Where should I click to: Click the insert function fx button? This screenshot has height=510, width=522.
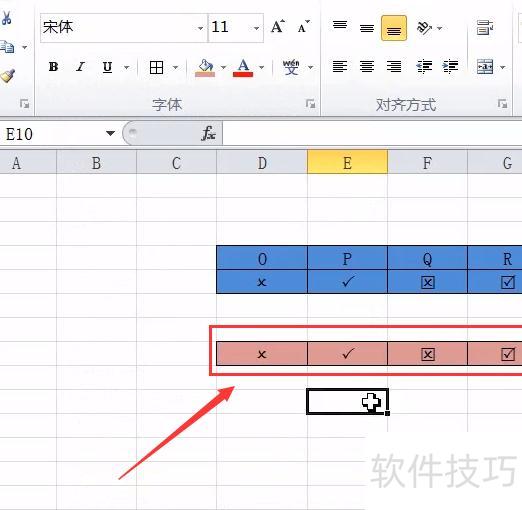[208, 134]
